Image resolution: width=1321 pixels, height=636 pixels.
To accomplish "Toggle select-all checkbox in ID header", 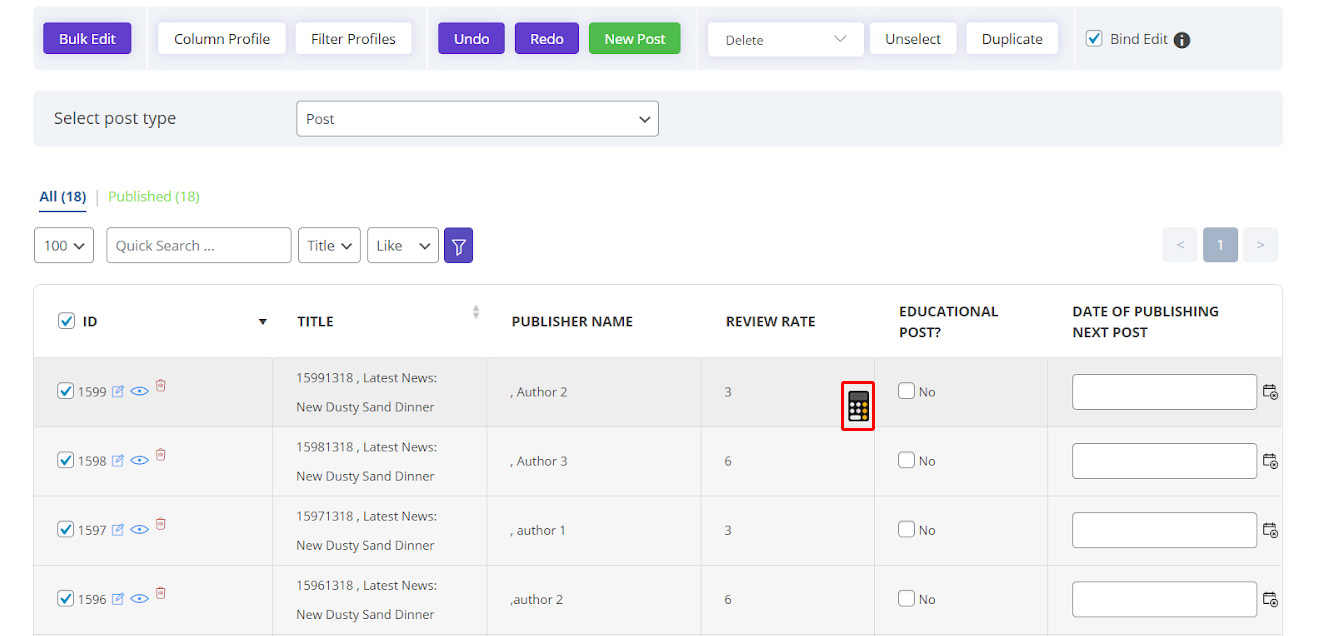I will click(x=66, y=321).
